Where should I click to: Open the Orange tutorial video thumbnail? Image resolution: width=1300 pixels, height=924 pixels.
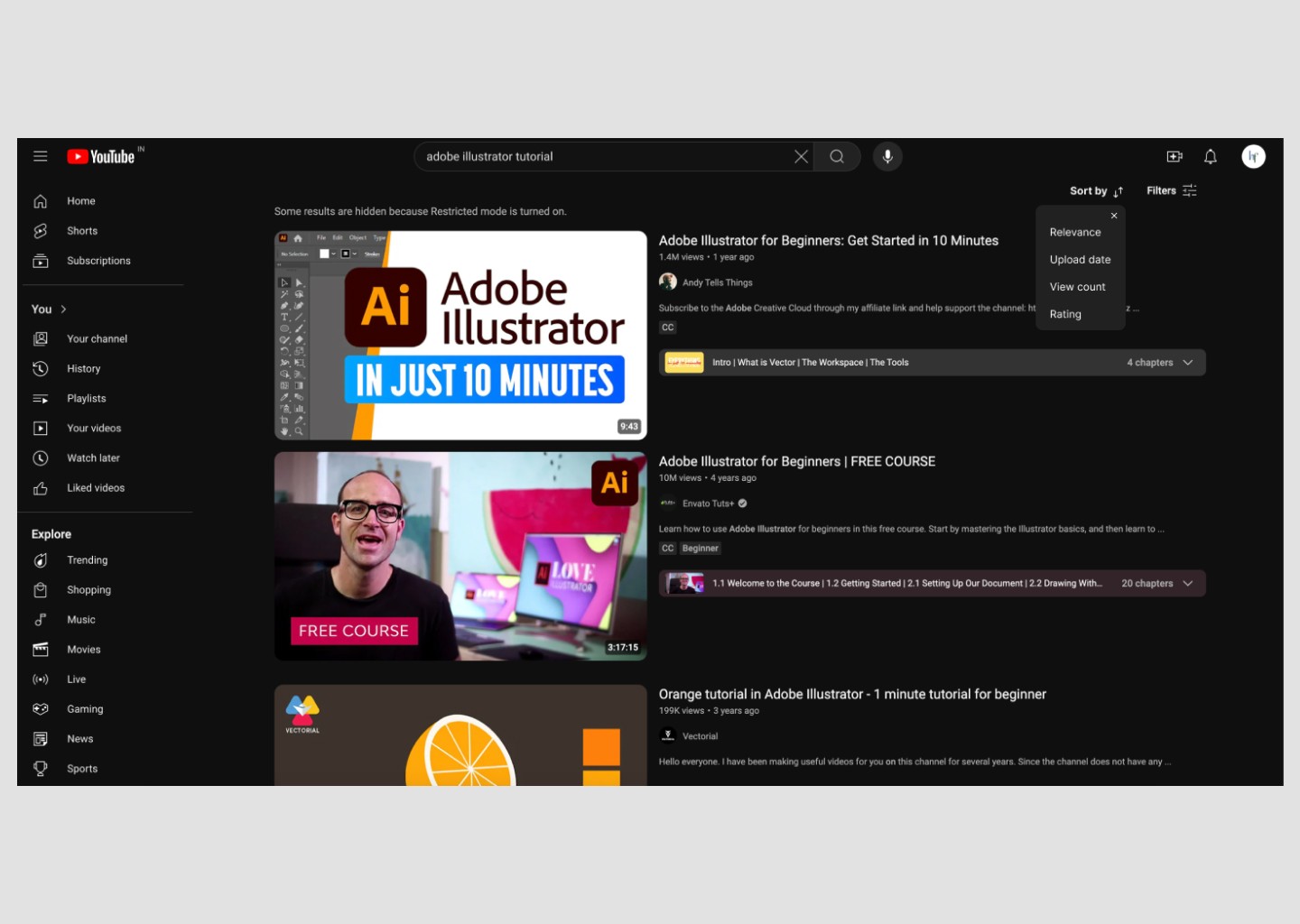(x=460, y=735)
